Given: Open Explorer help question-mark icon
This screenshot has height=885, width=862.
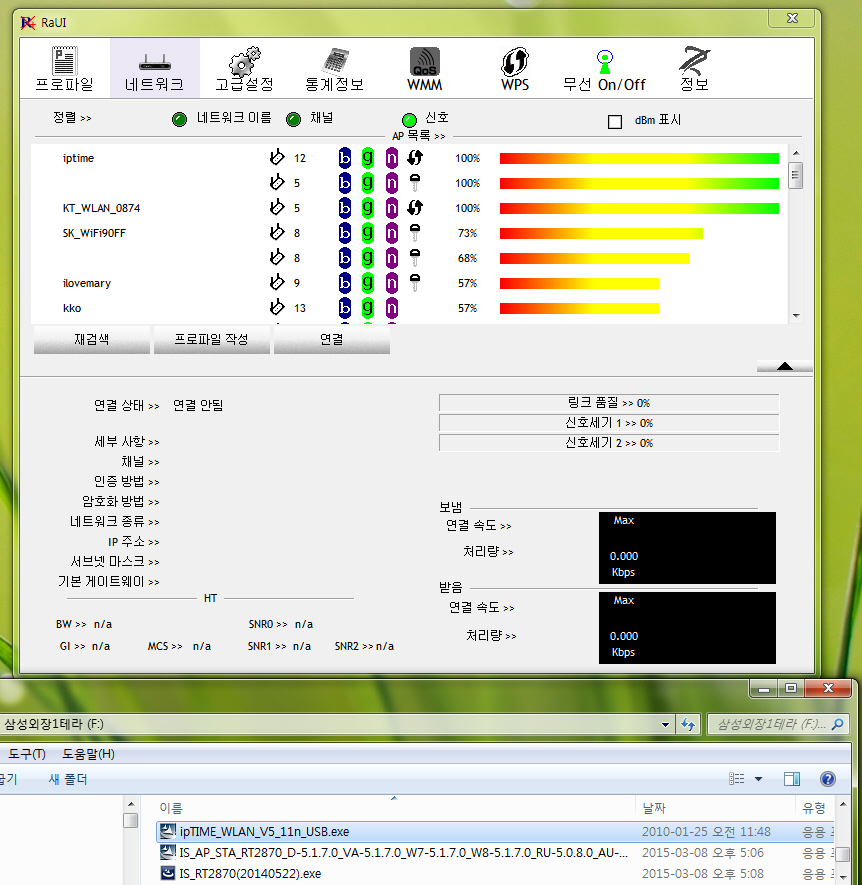Looking at the screenshot, I should [828, 779].
